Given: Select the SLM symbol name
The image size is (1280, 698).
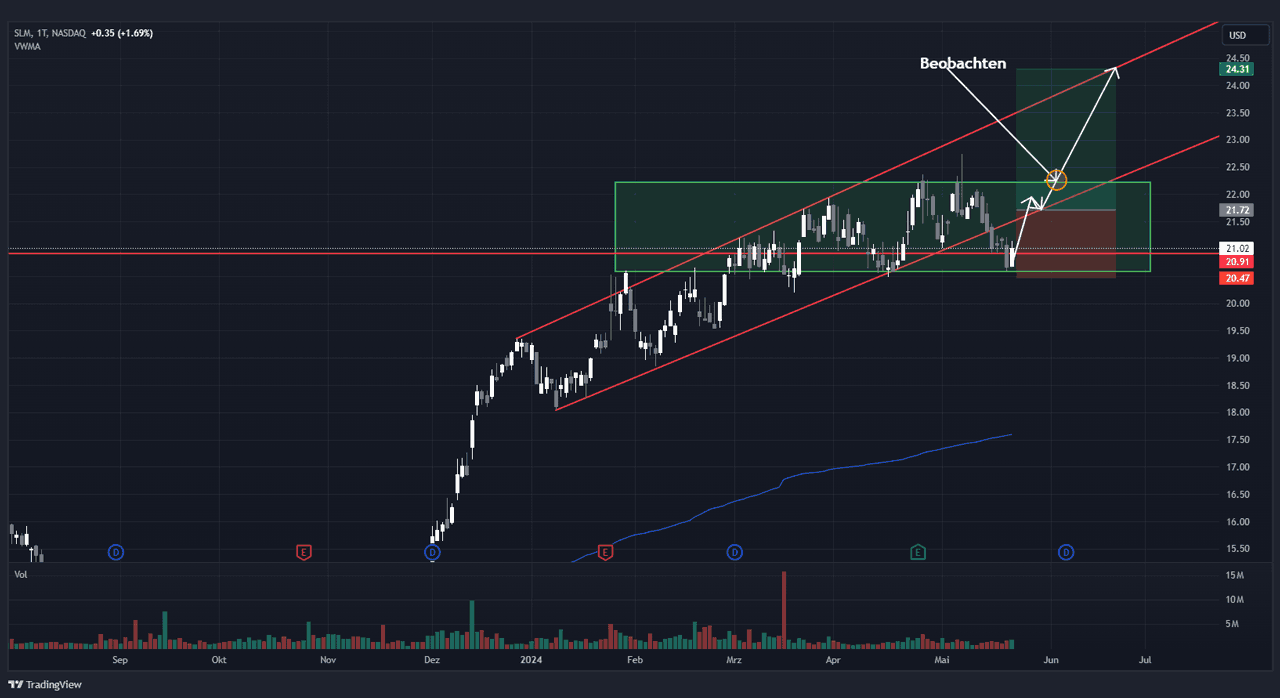Looking at the screenshot, I should tap(22, 33).
